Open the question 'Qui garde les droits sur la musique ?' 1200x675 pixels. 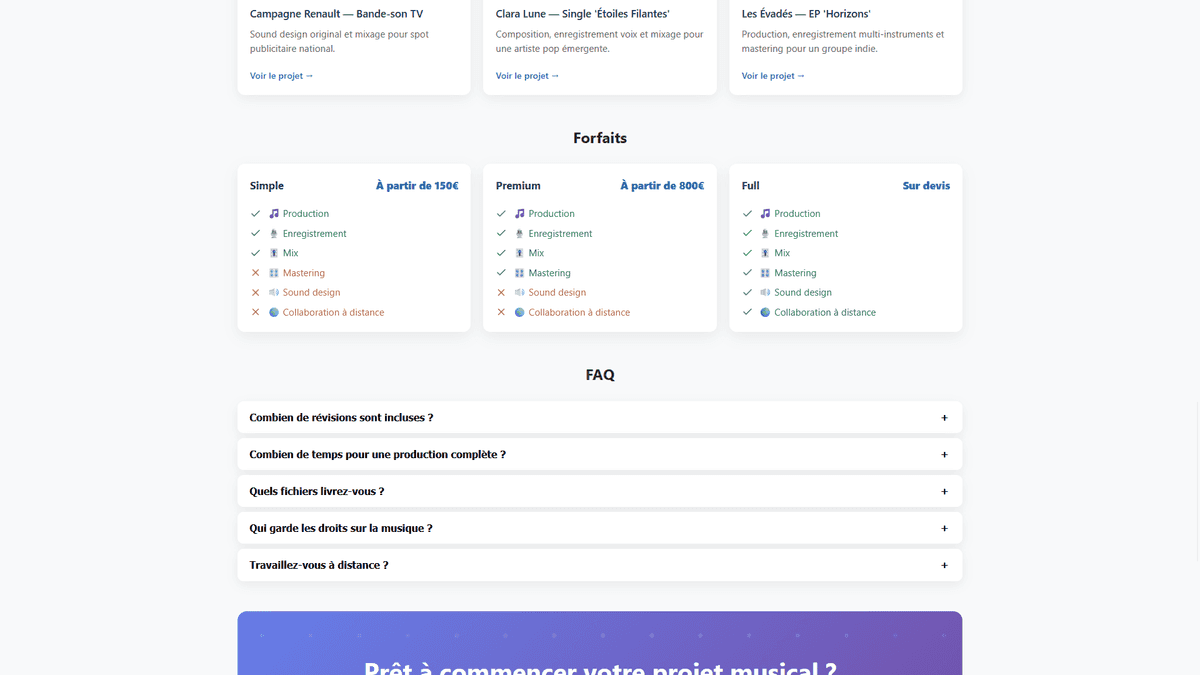(x=600, y=528)
